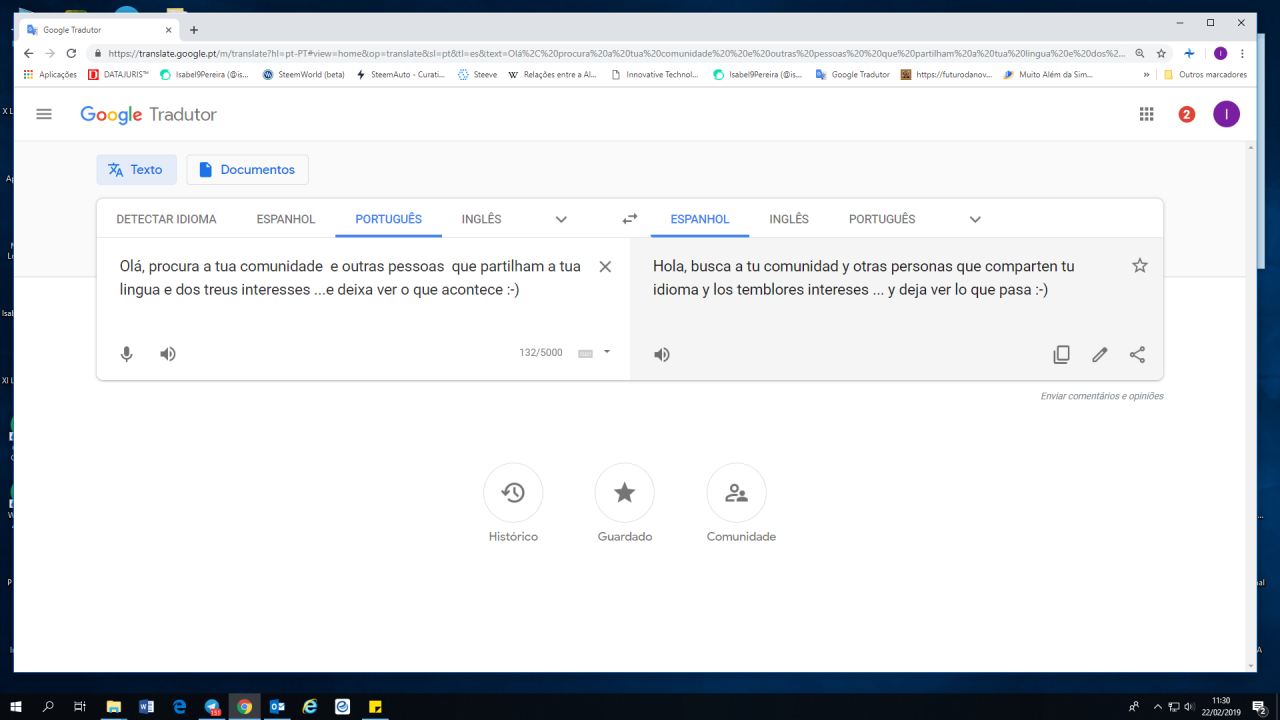
Task: Open the Steeve bookmark
Action: [x=477, y=75]
